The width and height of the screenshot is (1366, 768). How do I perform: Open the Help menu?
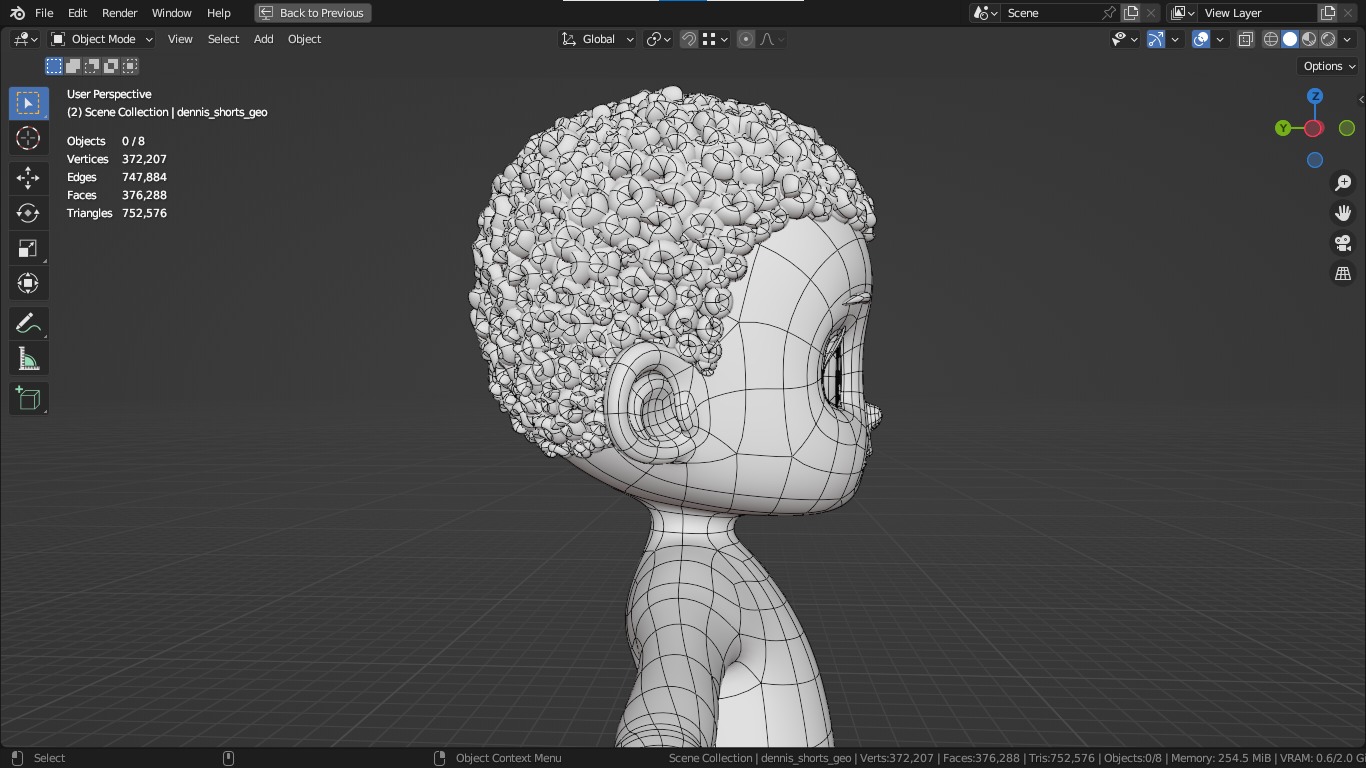[x=218, y=13]
